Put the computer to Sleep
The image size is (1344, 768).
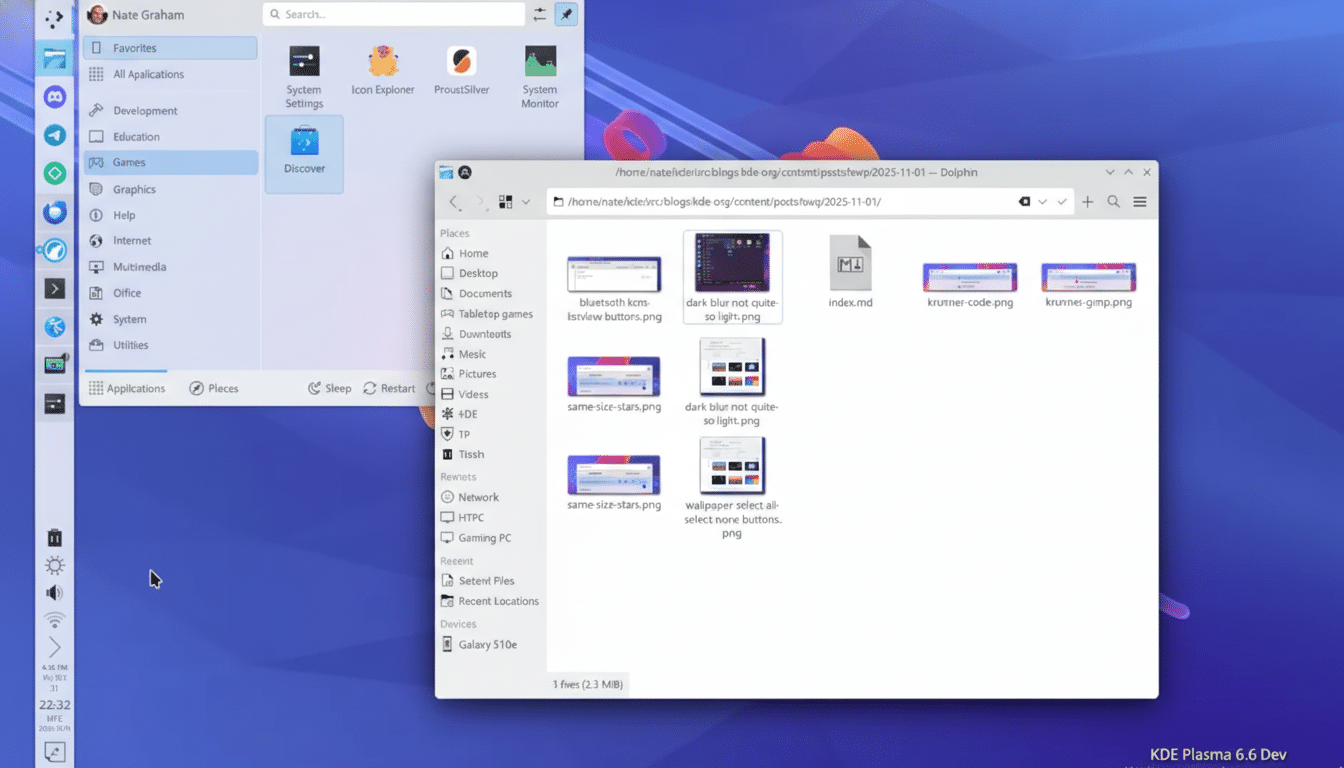(329, 388)
